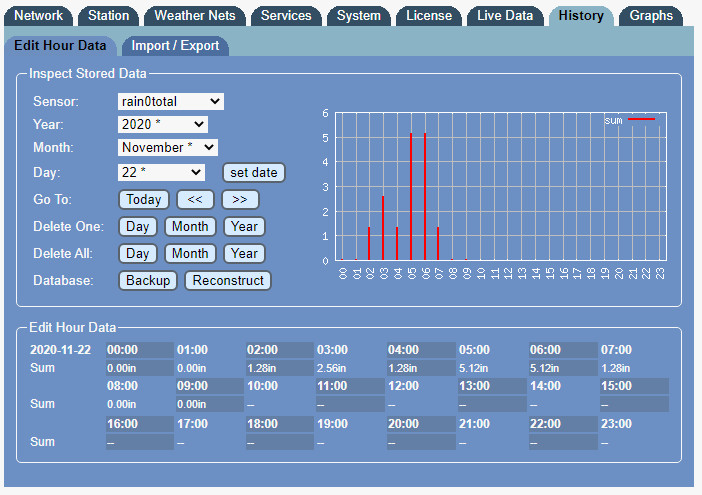
Task: Go to the Services tab
Action: point(286,16)
